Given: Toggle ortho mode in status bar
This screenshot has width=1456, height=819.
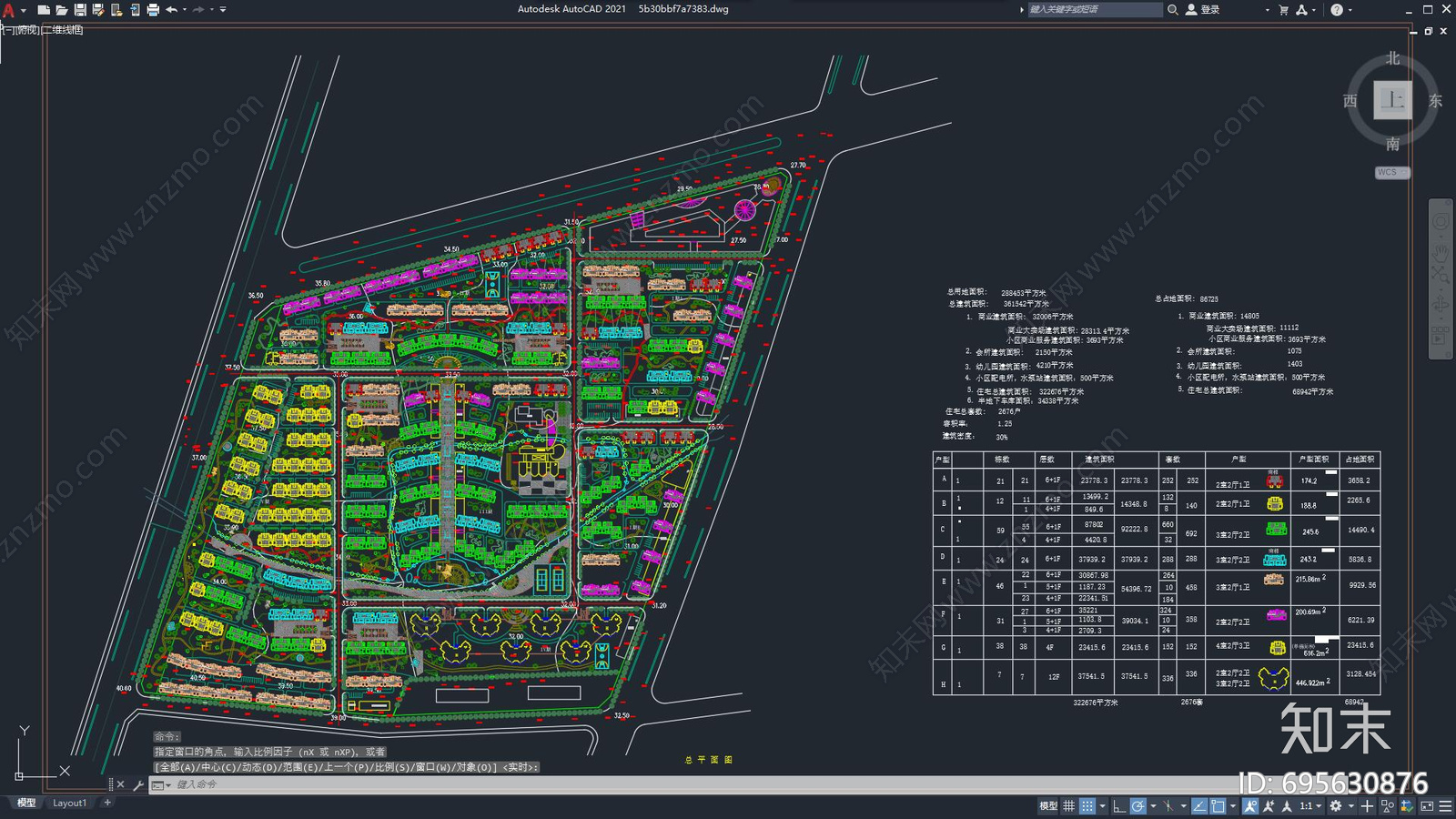Looking at the screenshot, I should click(x=1119, y=806).
